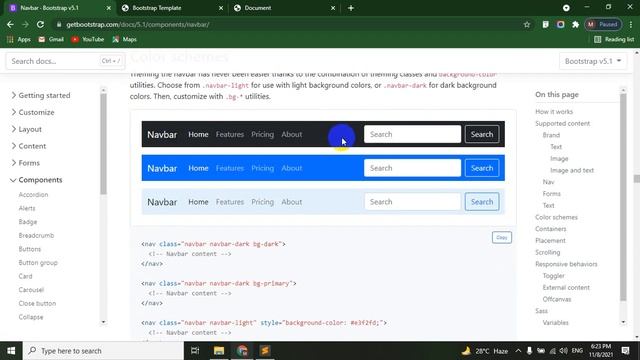This screenshot has height=360, width=640.
Task: Open a new browser tab
Action: pyautogui.click(x=351, y=8)
